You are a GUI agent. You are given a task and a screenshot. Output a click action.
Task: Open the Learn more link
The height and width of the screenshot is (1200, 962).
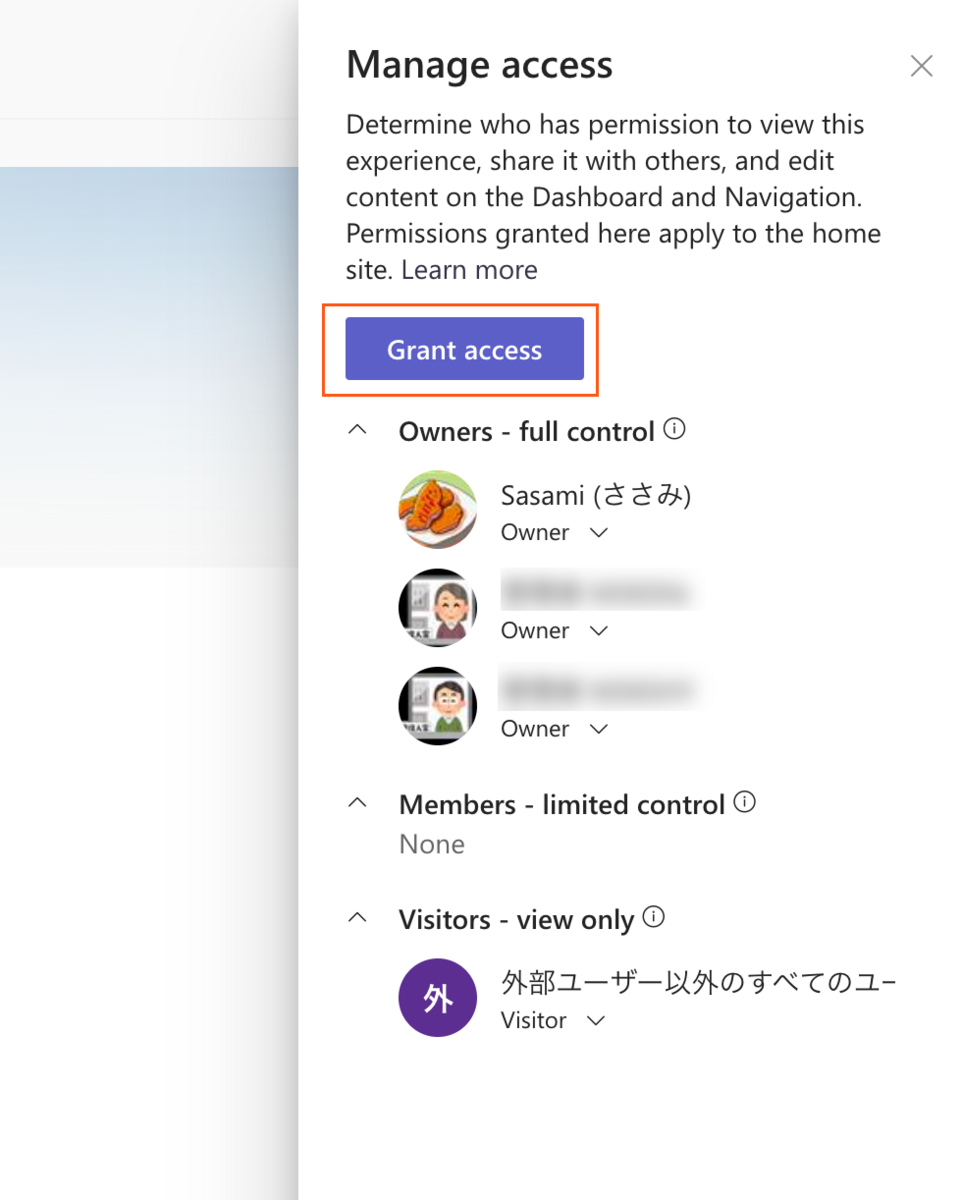(469, 270)
